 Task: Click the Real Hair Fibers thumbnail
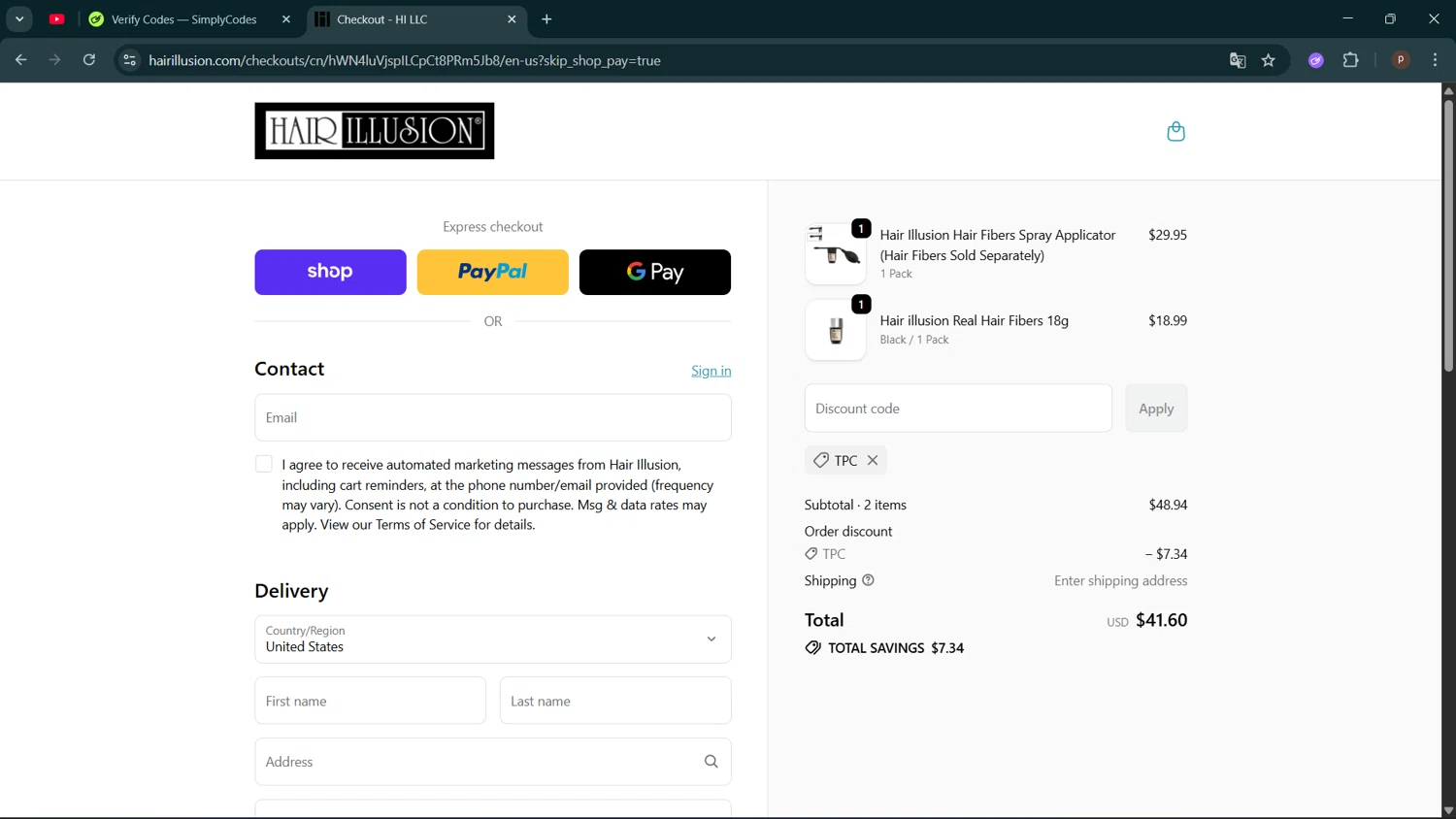pos(836,330)
